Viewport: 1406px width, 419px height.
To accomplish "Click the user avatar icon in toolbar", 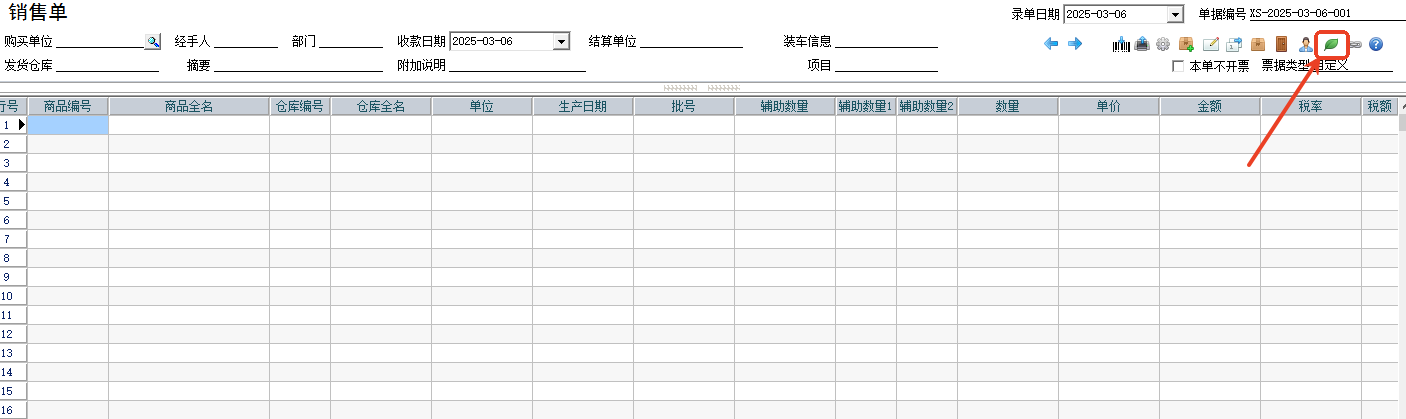I will 1305,44.
